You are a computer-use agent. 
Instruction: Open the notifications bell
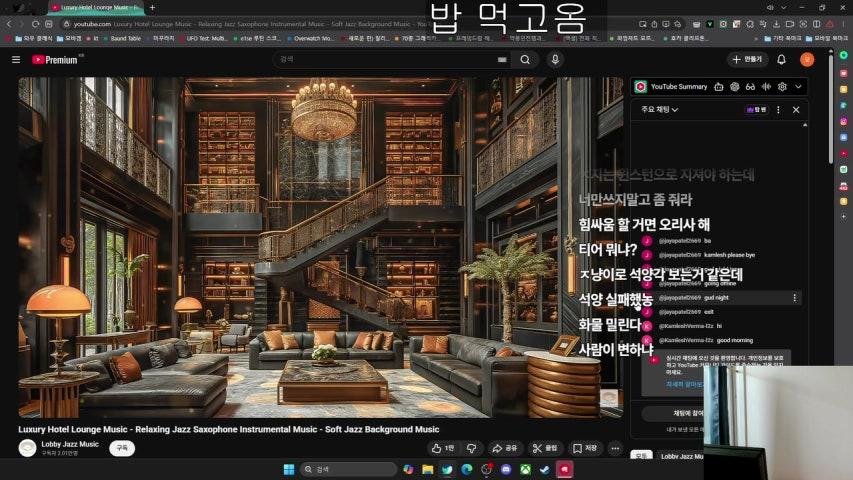781,59
